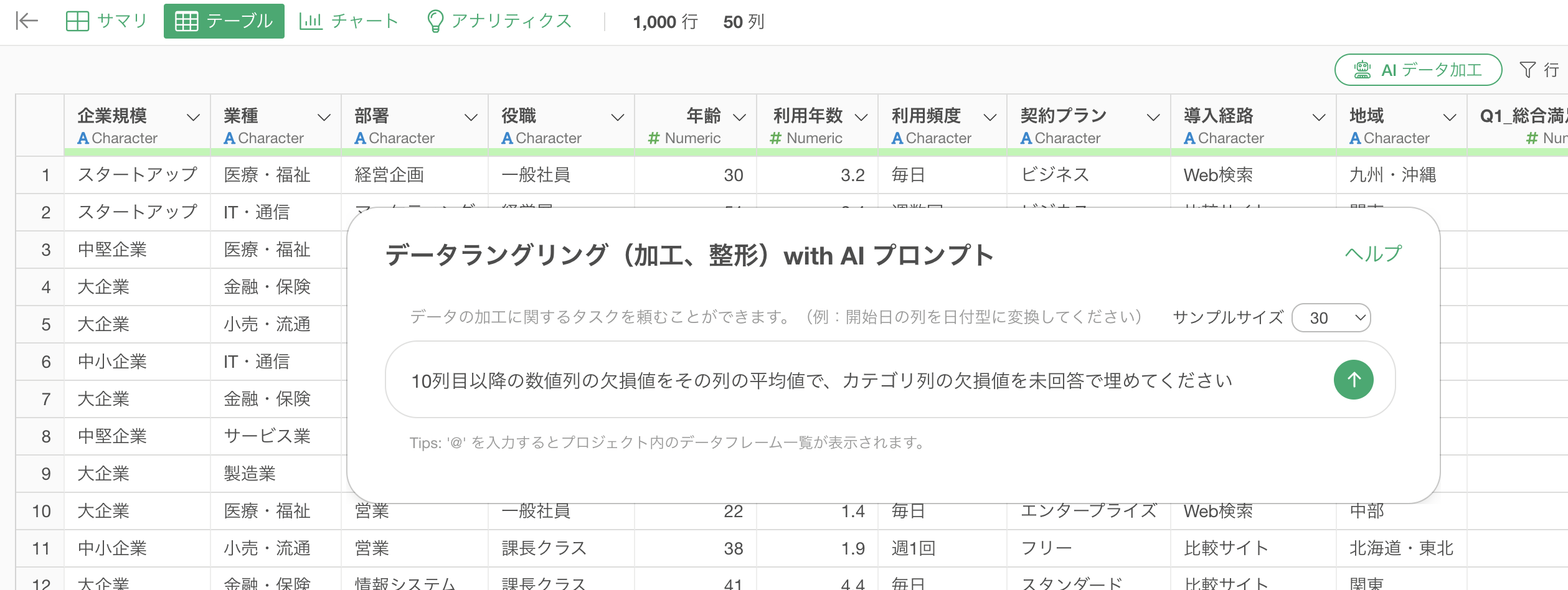Click the Character type icon under 企業規模
Screen dimensions: 1568x590
click(83, 138)
